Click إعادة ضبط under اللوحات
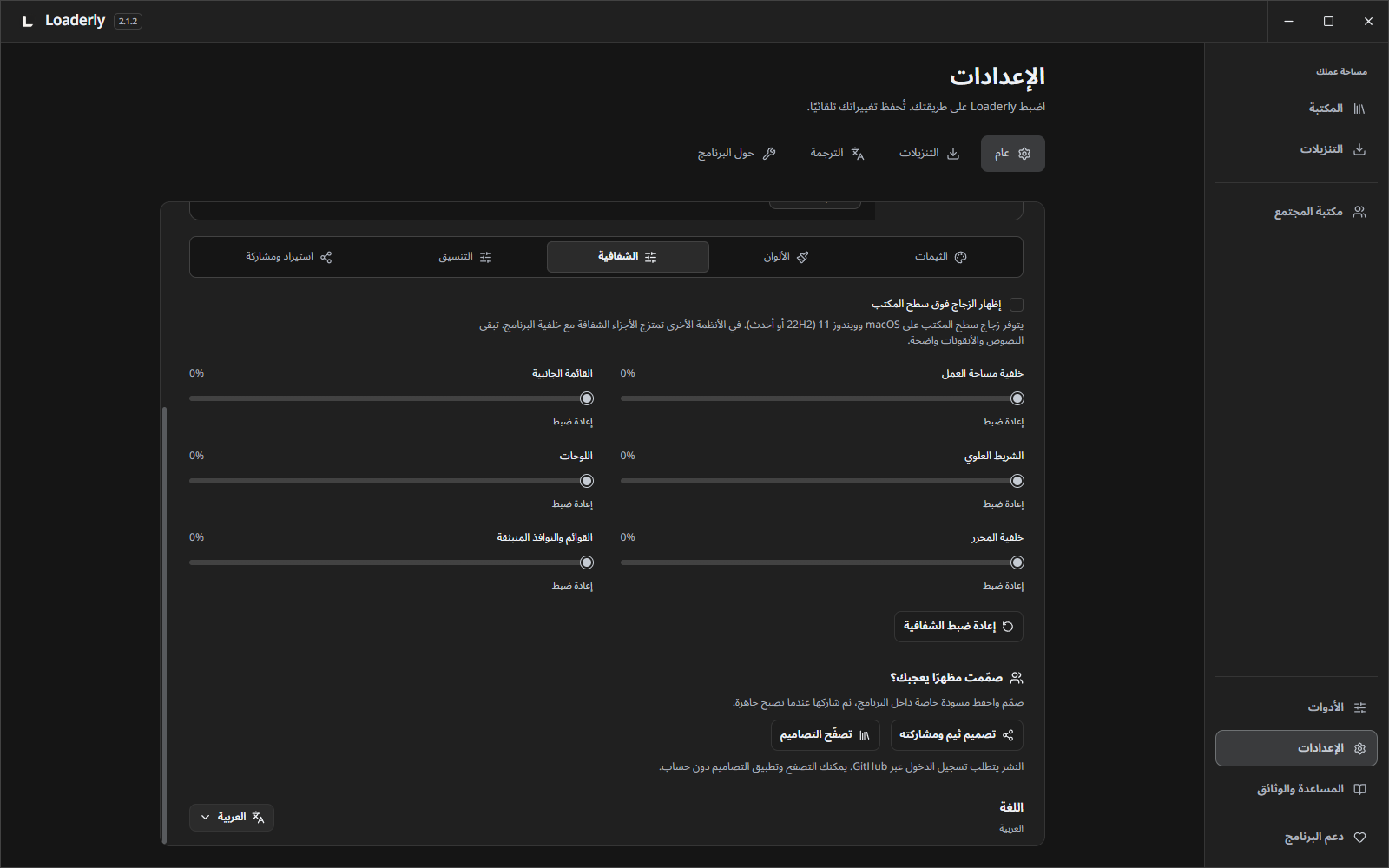Image resolution: width=1389 pixels, height=868 pixels. pyautogui.click(x=572, y=504)
